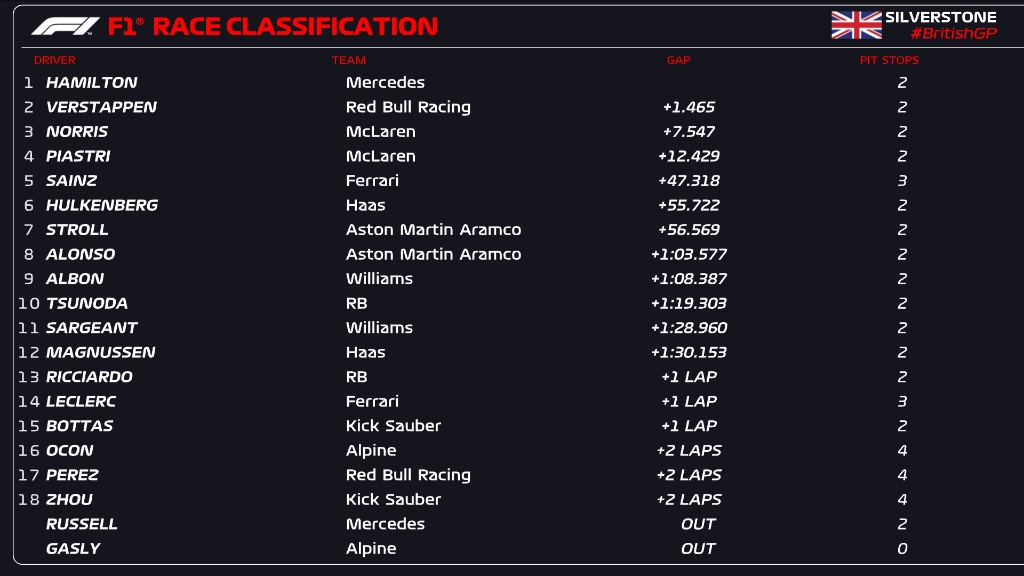Screen dimensions: 1024x576
Task: Click Albon's +1:08.387 gap time
Action: tap(689, 279)
